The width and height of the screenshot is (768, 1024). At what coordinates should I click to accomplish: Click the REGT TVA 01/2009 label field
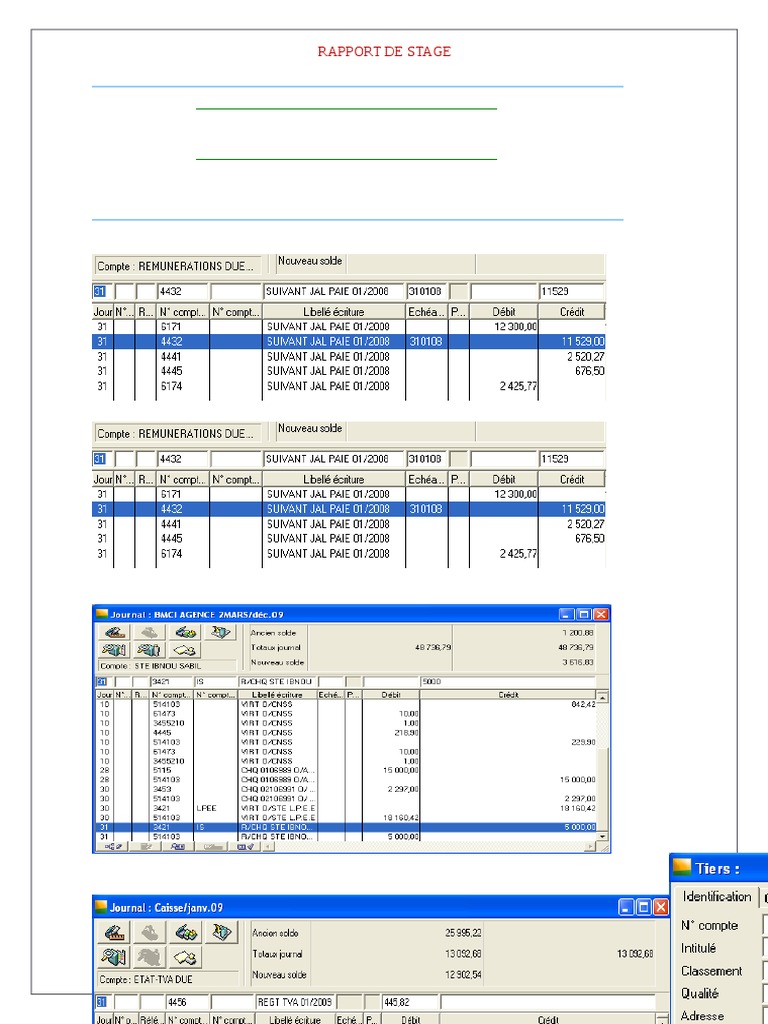[x=295, y=1002]
